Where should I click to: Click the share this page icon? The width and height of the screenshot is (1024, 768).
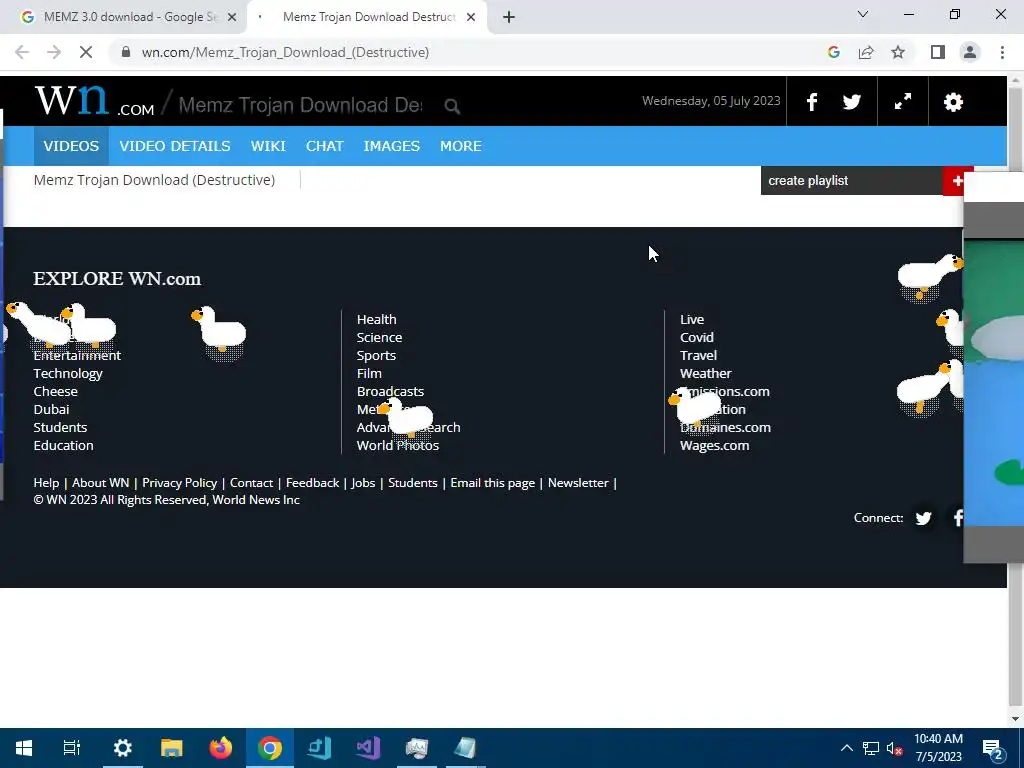[x=866, y=52]
